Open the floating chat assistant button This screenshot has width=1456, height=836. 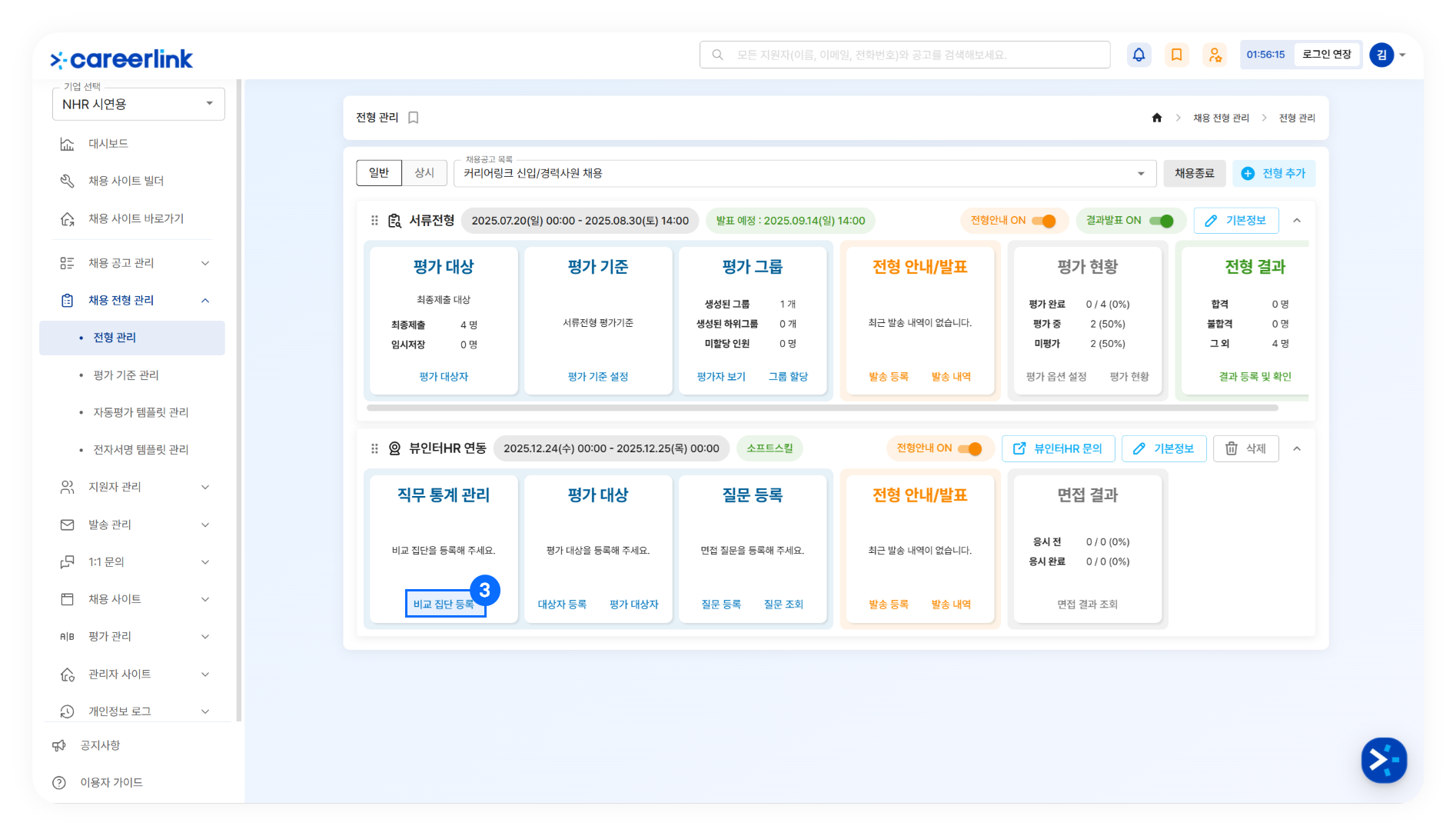pos(1384,761)
